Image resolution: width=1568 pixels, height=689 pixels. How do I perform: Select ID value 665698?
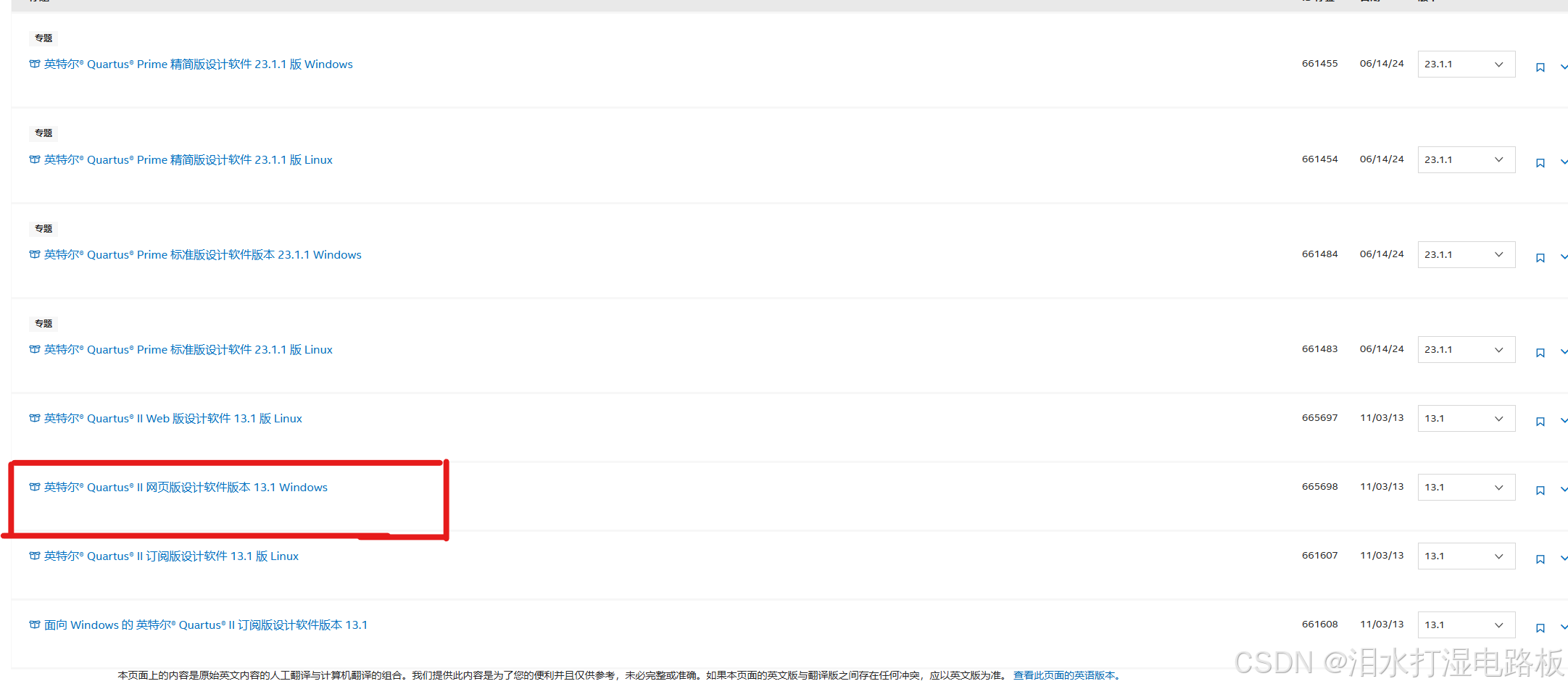click(1319, 487)
